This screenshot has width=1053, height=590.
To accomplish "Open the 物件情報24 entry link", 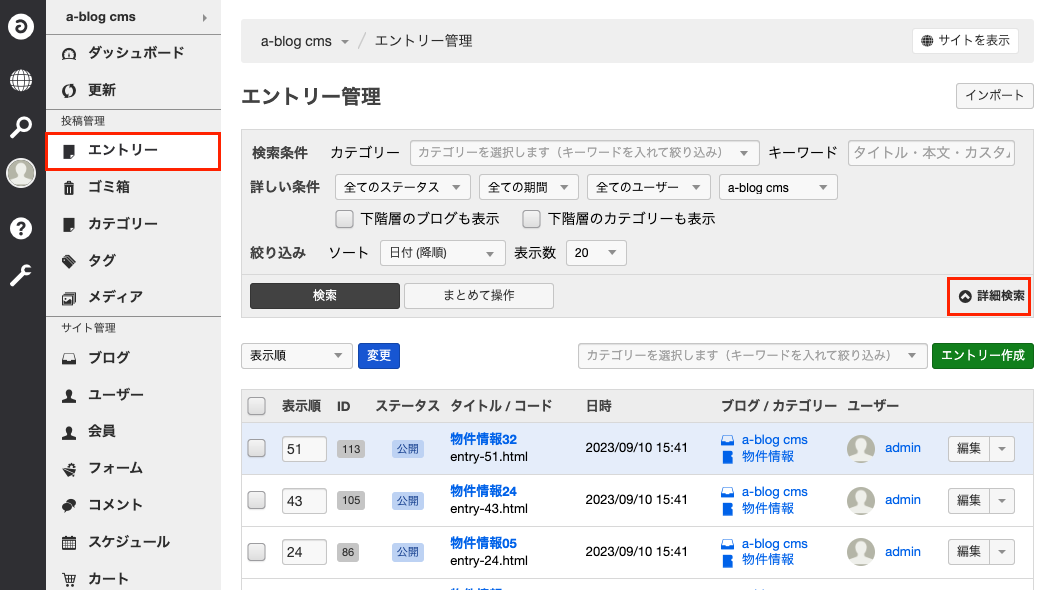I will 483,491.
